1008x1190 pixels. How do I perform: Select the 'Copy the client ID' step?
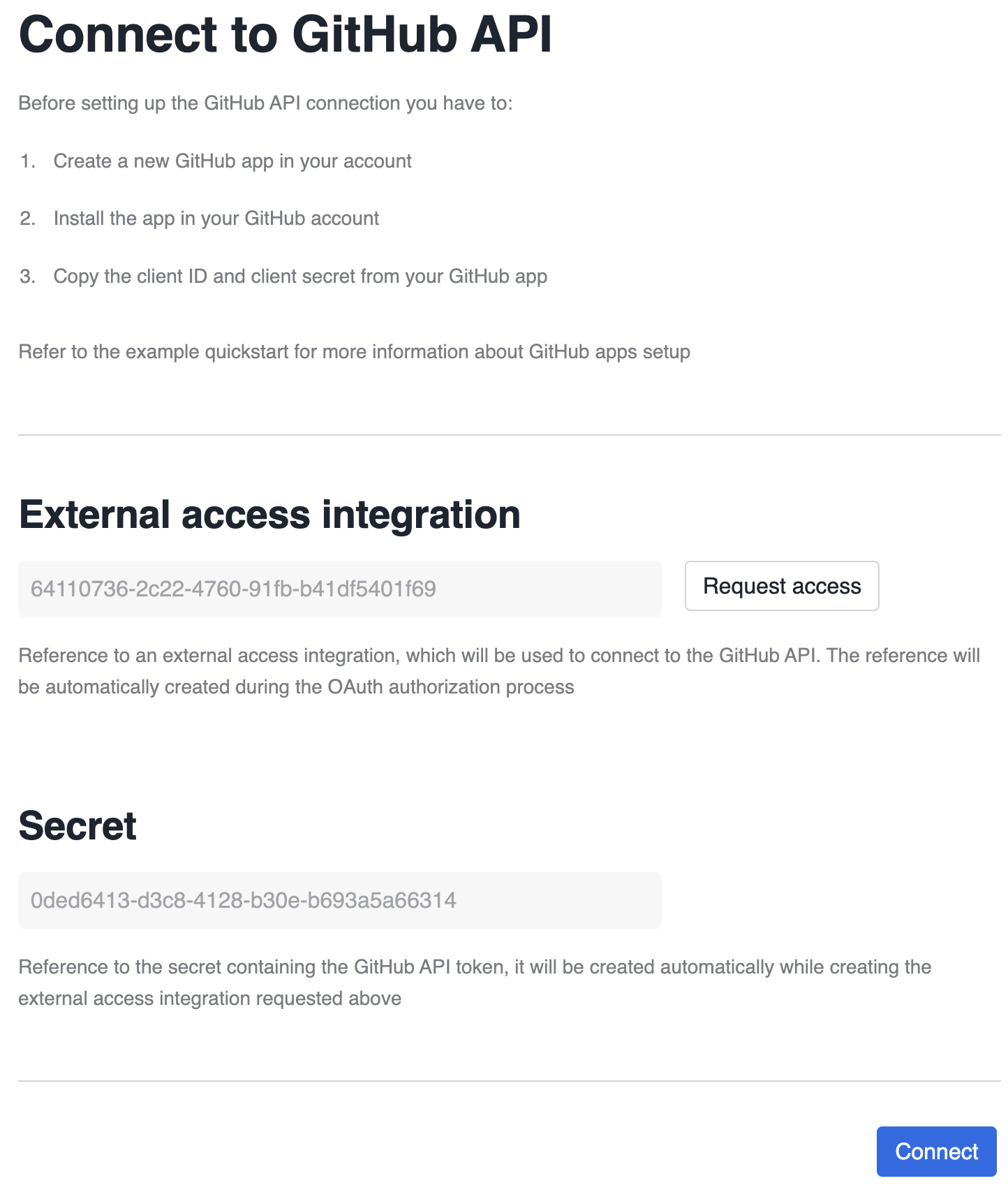[300, 277]
